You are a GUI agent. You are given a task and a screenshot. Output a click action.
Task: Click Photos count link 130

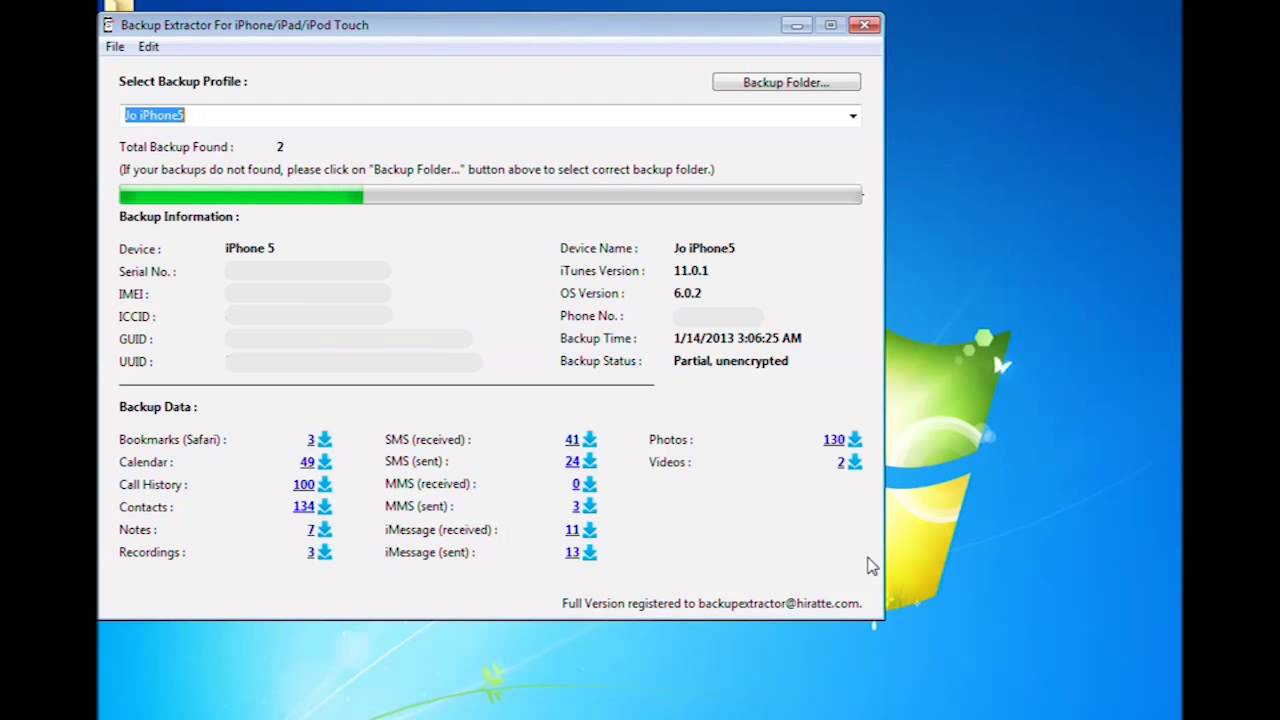point(834,440)
